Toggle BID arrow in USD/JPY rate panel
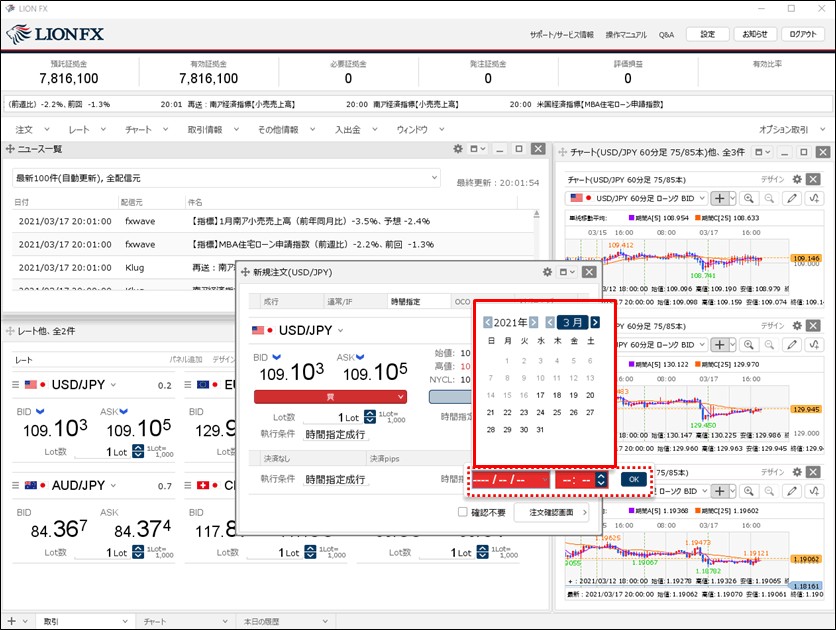836x630 pixels. click(x=40, y=411)
